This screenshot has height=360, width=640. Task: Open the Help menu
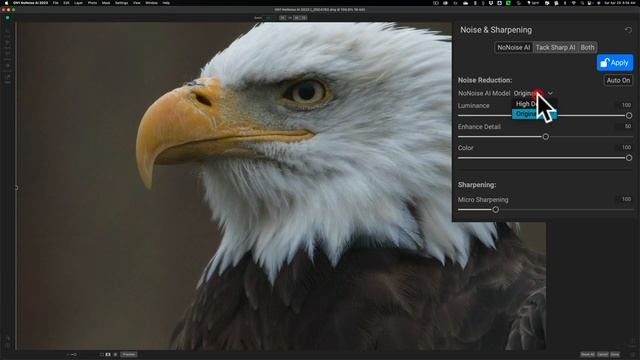pyautogui.click(x=166, y=3)
